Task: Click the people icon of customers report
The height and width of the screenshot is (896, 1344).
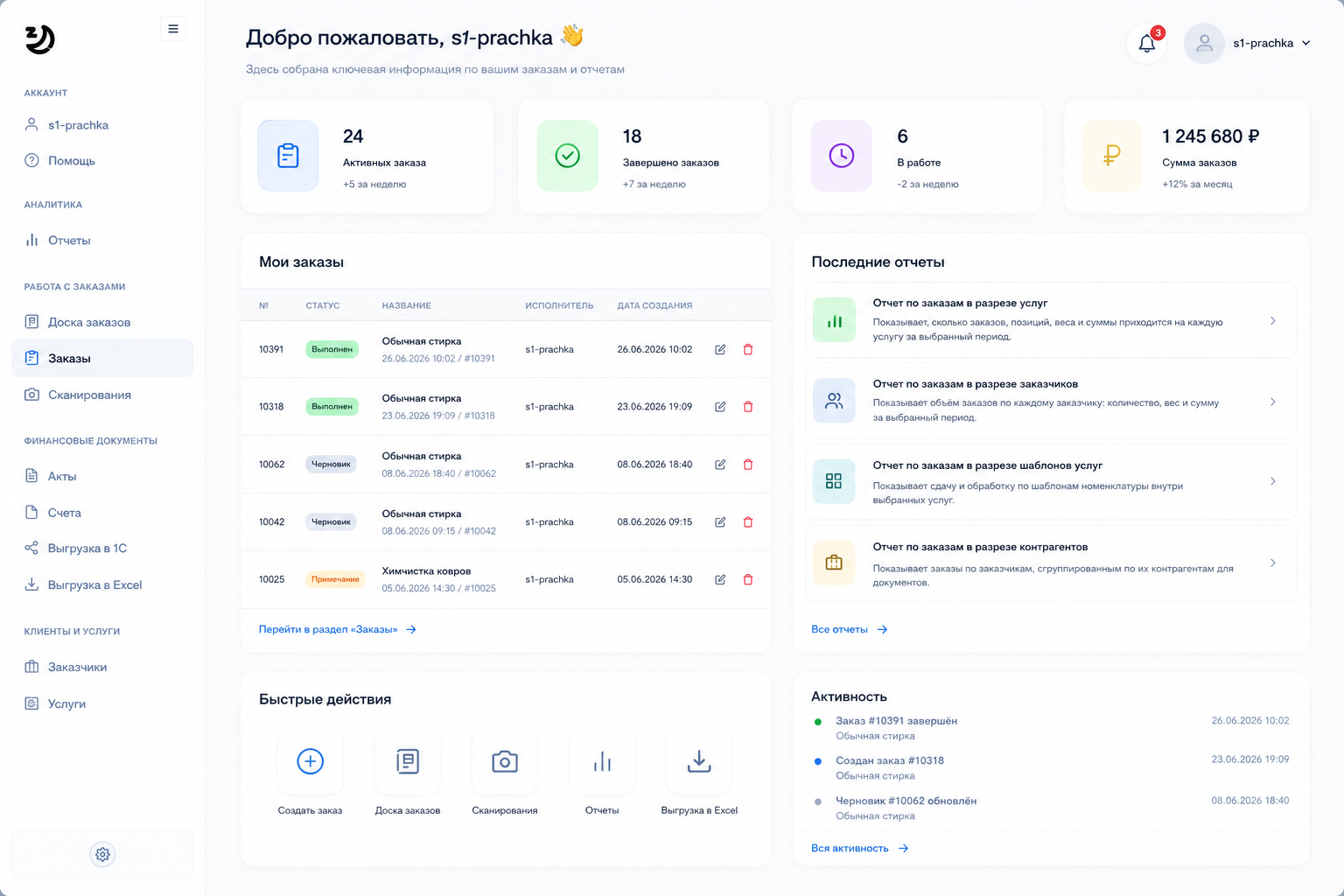Action: coord(834,401)
